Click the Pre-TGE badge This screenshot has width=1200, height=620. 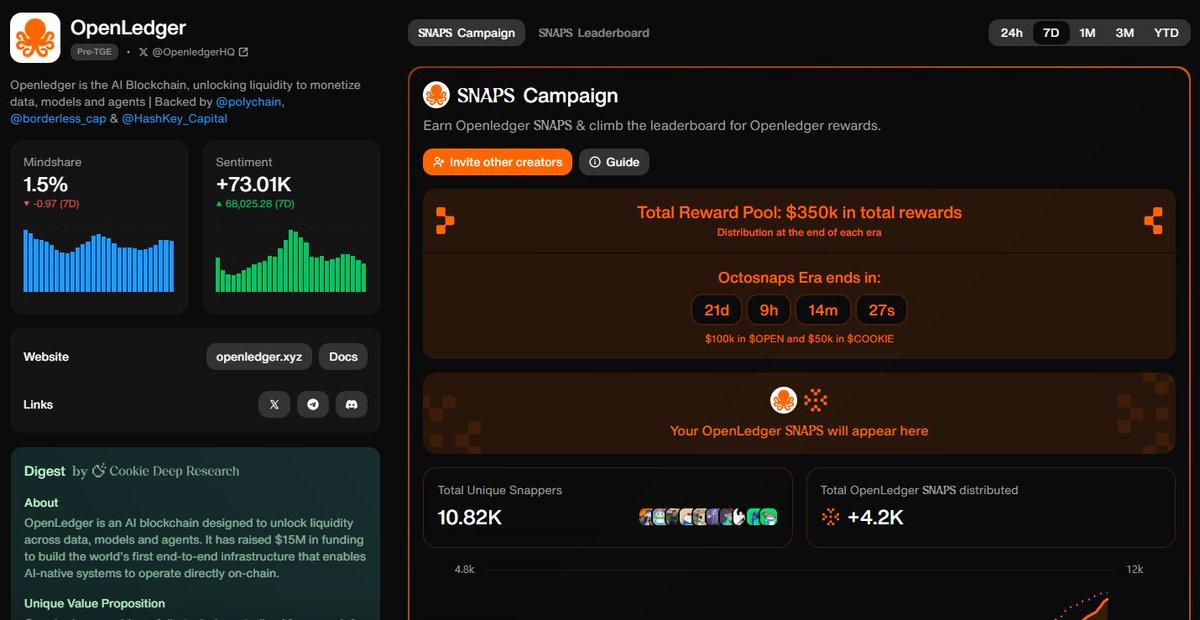tap(95, 52)
